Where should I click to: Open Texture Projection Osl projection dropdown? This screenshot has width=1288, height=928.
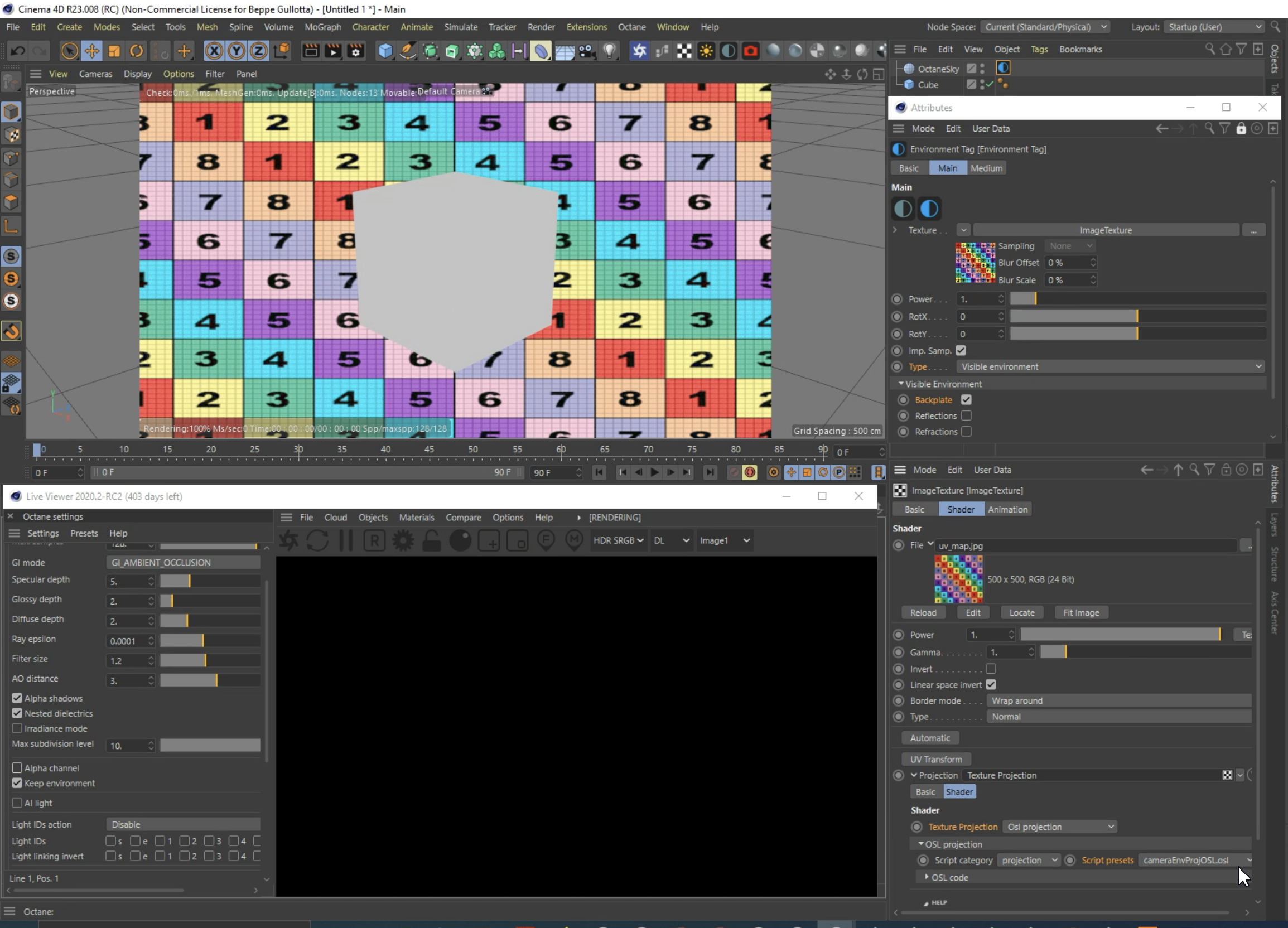[x=1060, y=826]
